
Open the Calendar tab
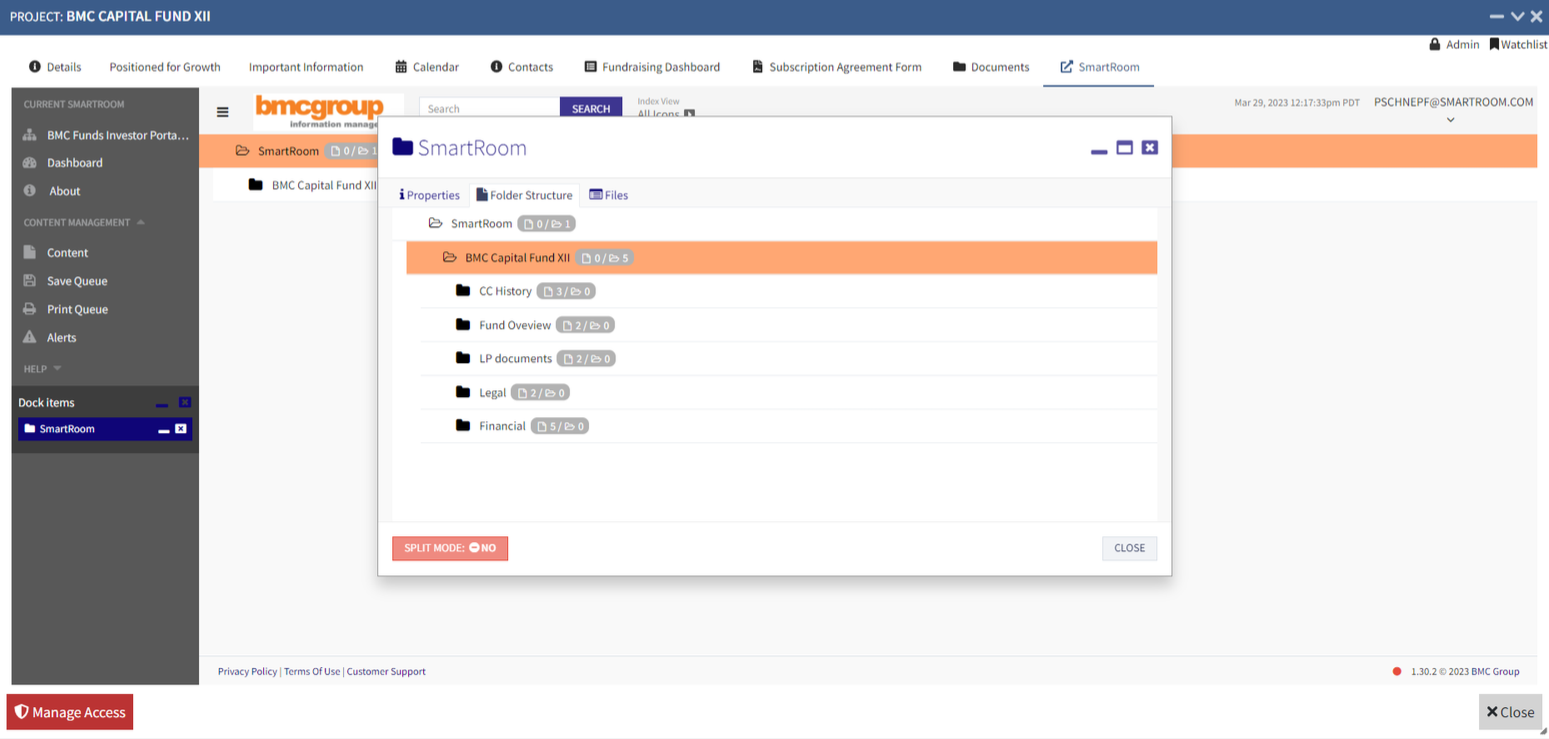click(x=427, y=67)
